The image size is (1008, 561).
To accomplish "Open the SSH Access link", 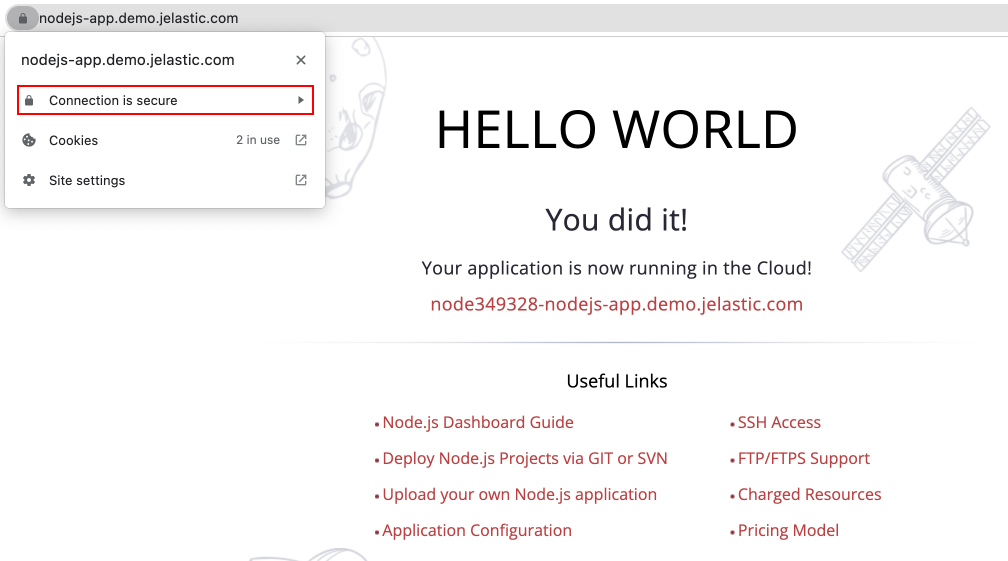I will click(x=779, y=422).
